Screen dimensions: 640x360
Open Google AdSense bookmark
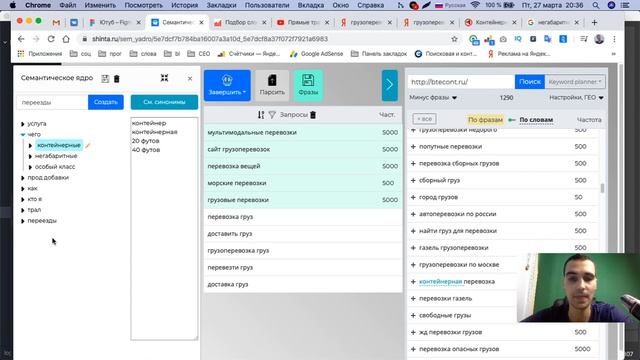pyautogui.click(x=317, y=53)
